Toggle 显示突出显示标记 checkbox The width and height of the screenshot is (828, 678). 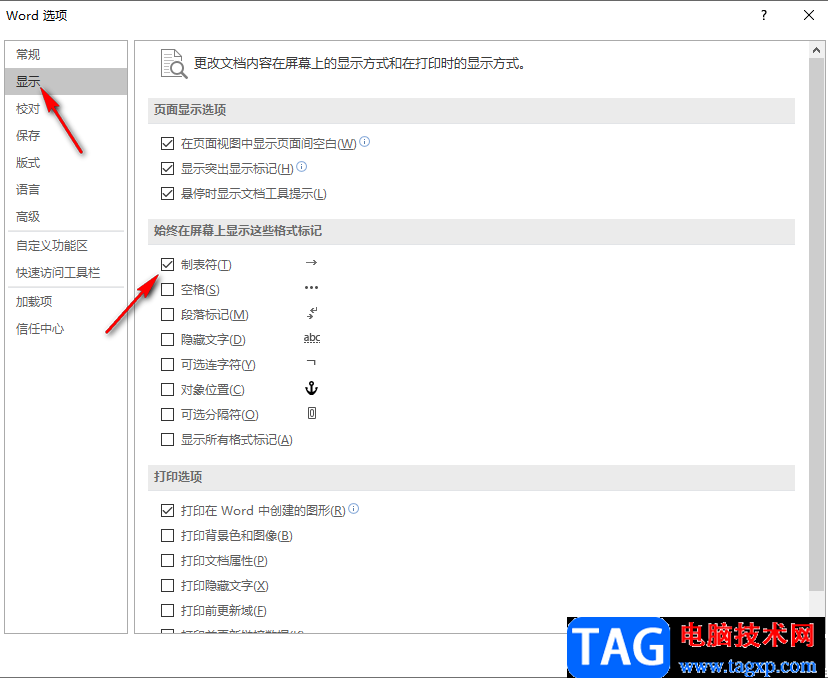167,168
